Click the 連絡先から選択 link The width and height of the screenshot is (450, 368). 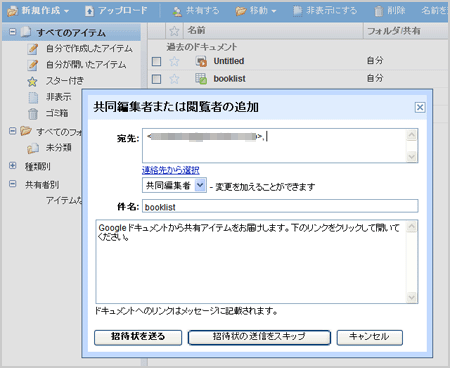(171, 170)
